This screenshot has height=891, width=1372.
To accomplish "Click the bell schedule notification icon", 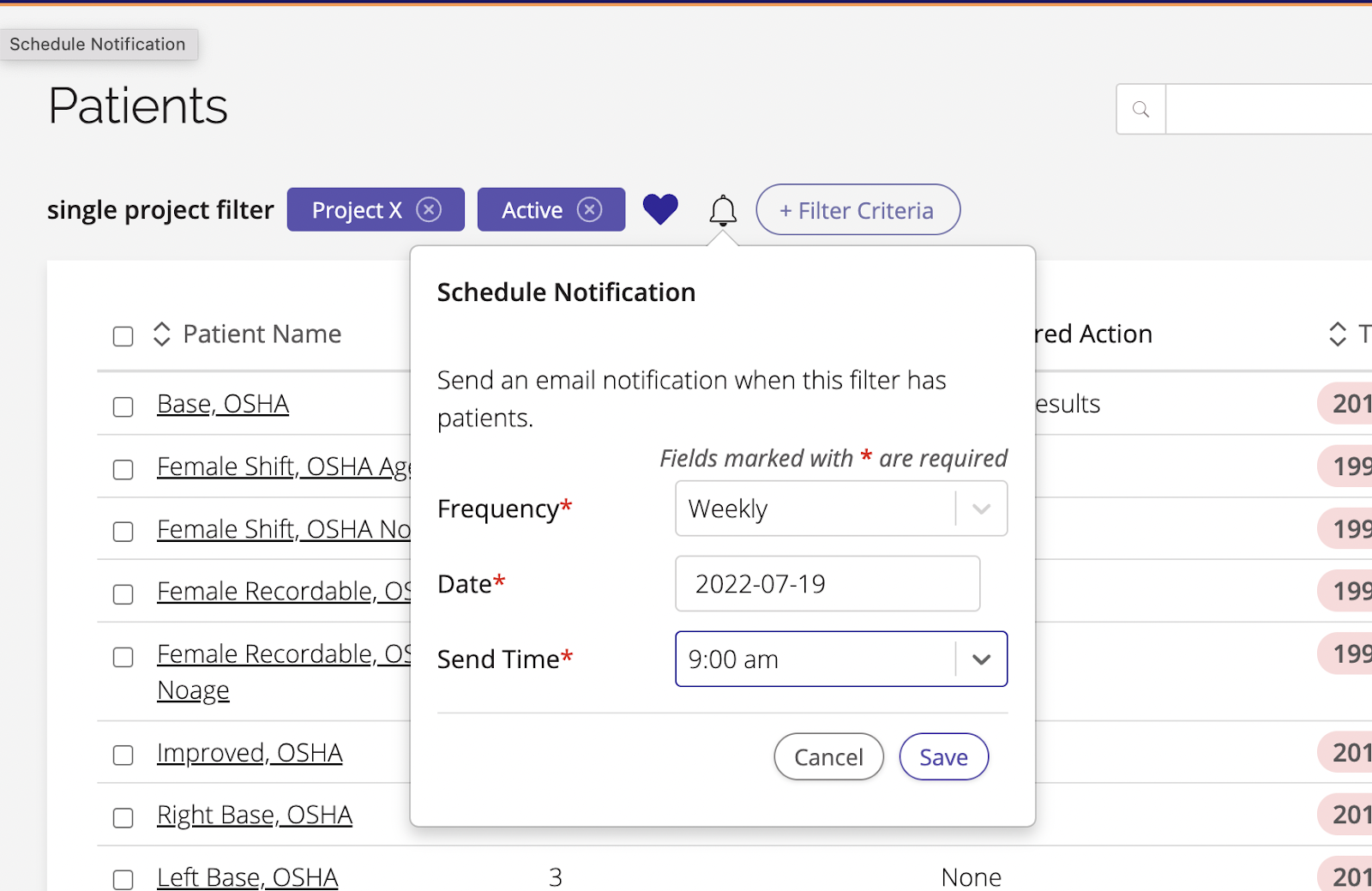I will (723, 210).
